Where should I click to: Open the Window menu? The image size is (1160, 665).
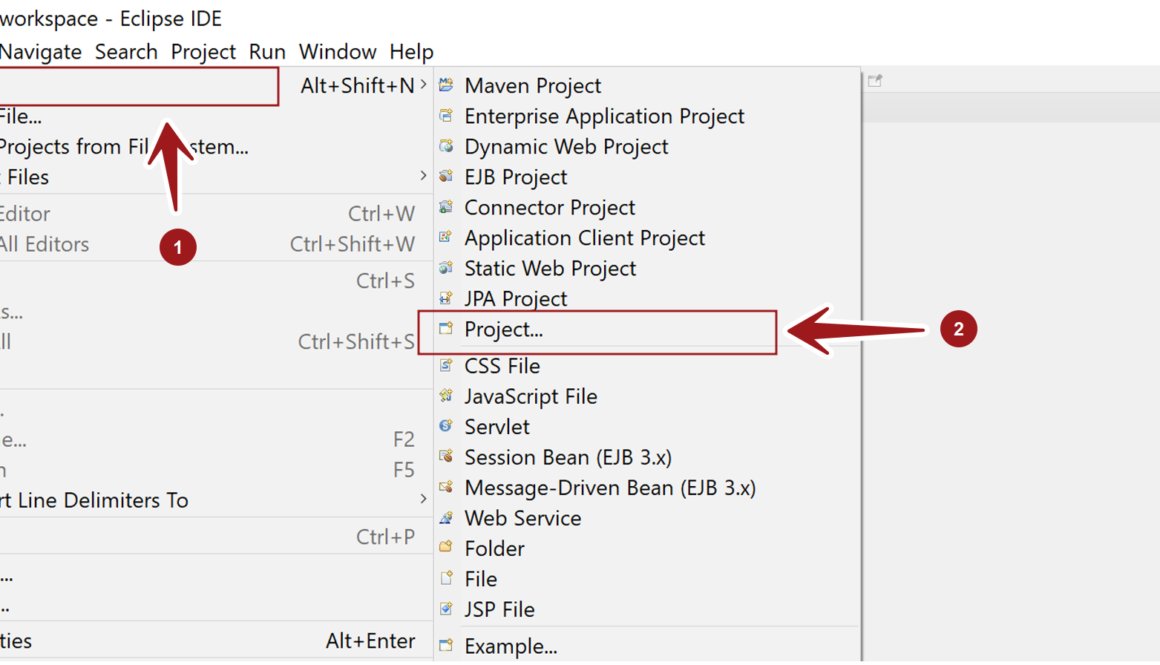coord(337,52)
